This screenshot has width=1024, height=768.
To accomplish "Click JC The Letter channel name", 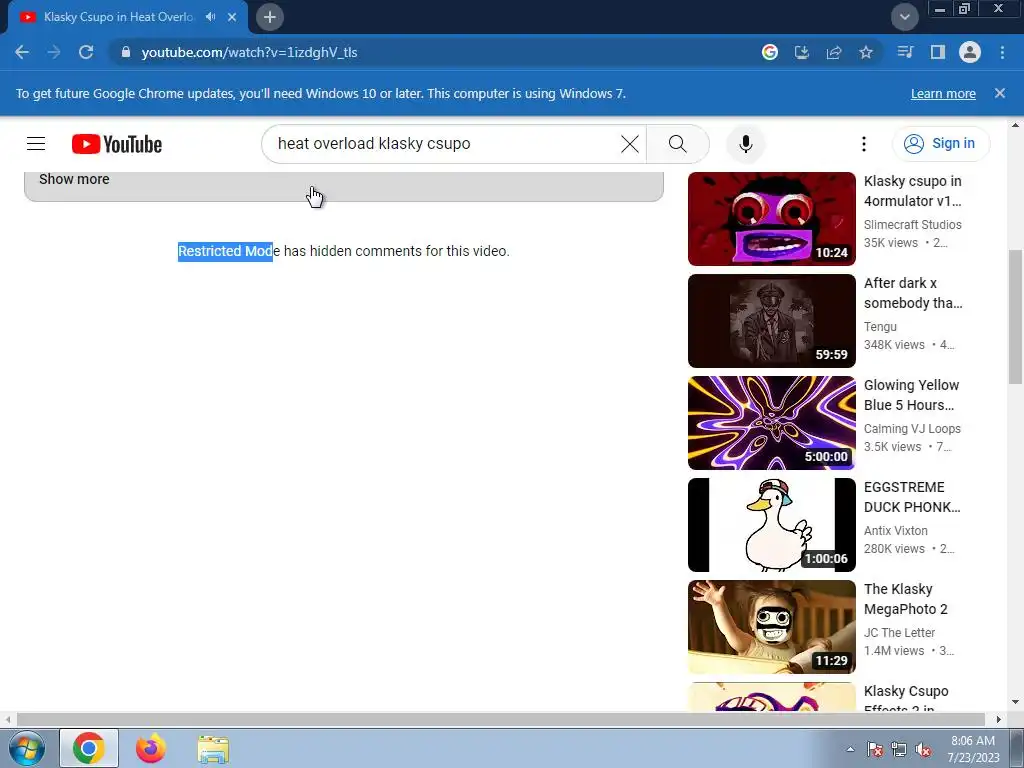I will 899,632.
